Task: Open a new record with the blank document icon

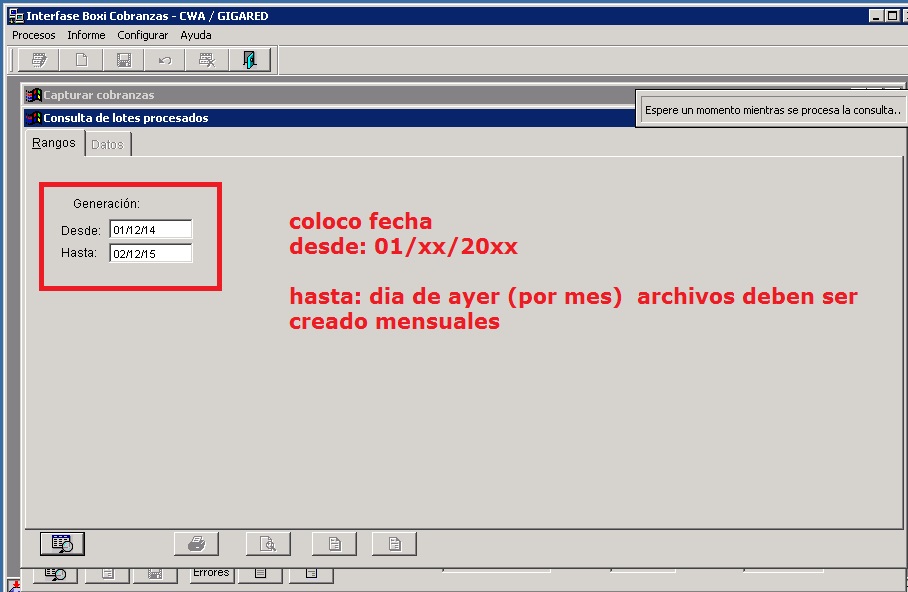Action: click(x=80, y=59)
